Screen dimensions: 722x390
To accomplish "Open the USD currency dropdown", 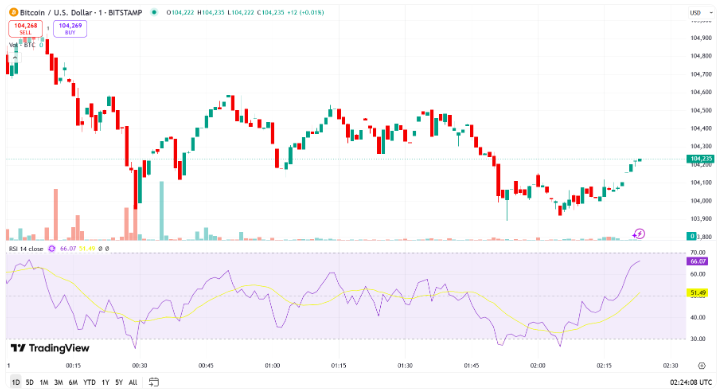I will [700, 12].
